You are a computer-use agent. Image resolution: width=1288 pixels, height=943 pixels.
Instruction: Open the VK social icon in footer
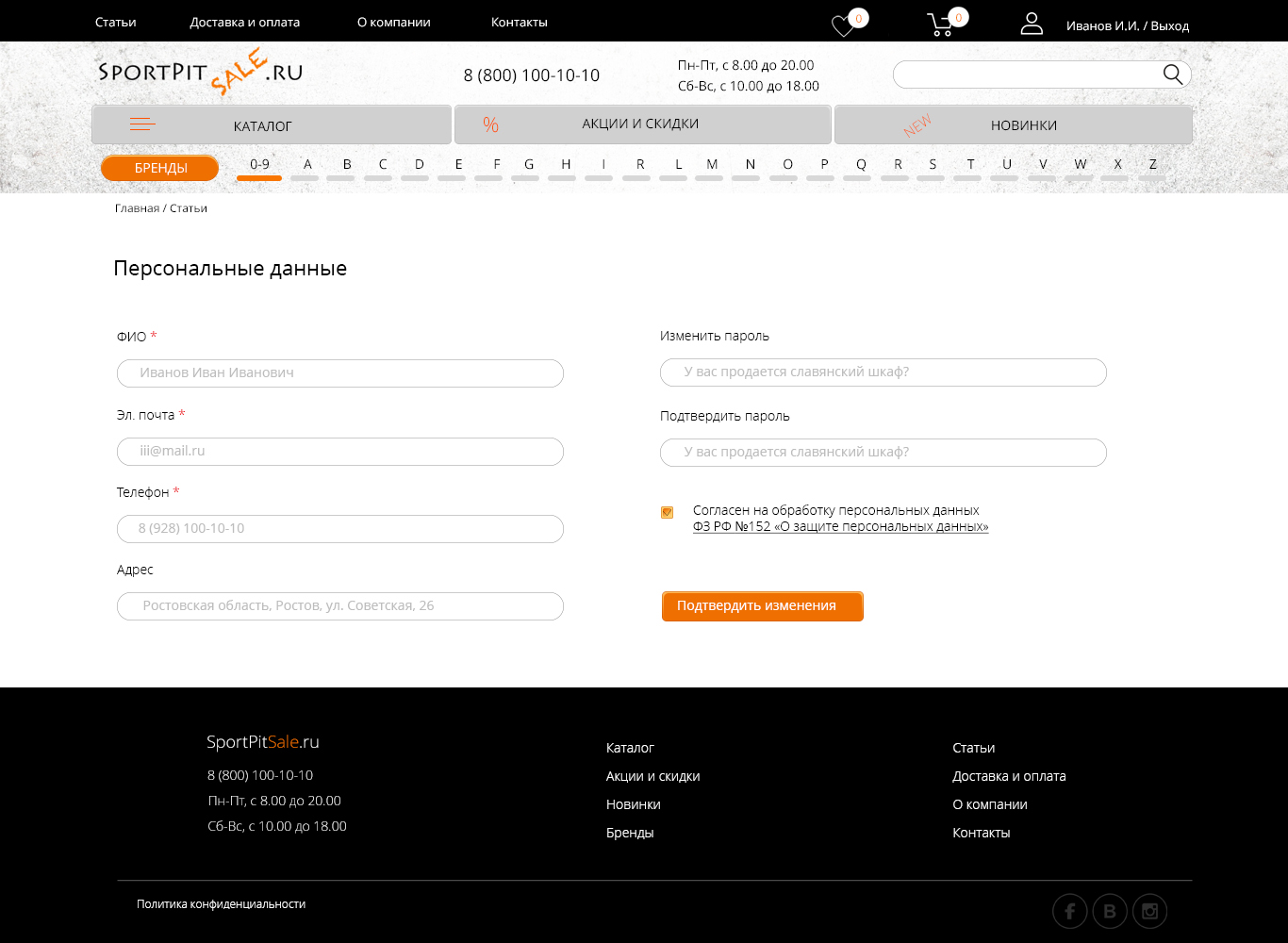(x=1110, y=911)
